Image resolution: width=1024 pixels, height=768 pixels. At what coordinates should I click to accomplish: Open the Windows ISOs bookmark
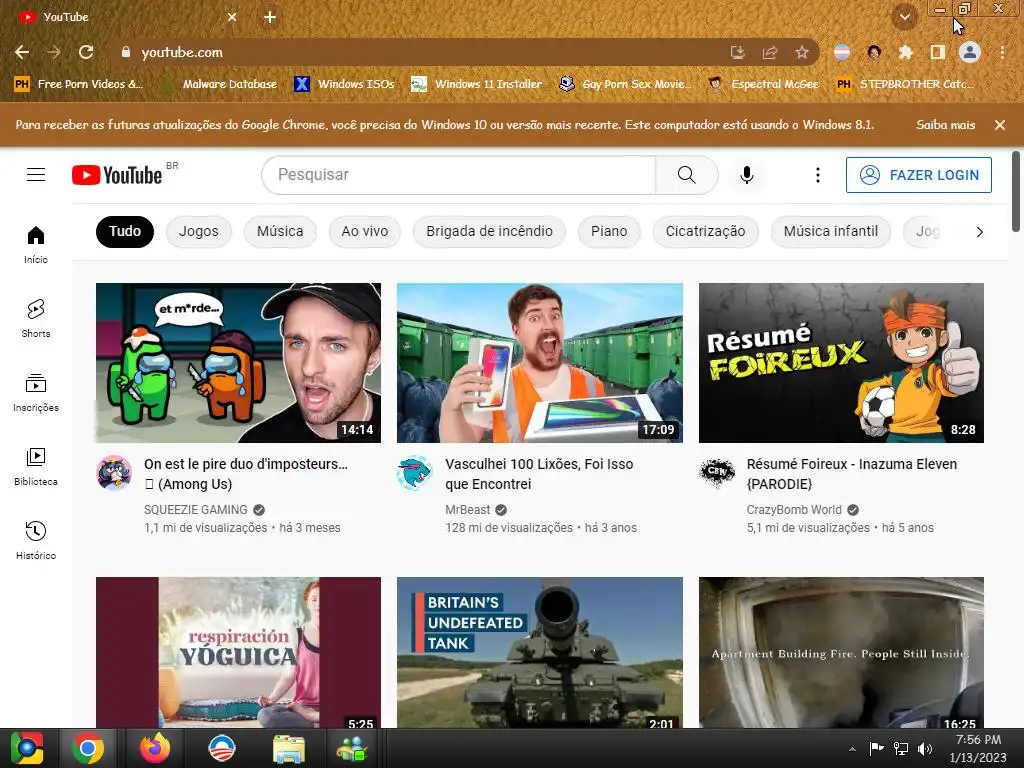pos(344,84)
